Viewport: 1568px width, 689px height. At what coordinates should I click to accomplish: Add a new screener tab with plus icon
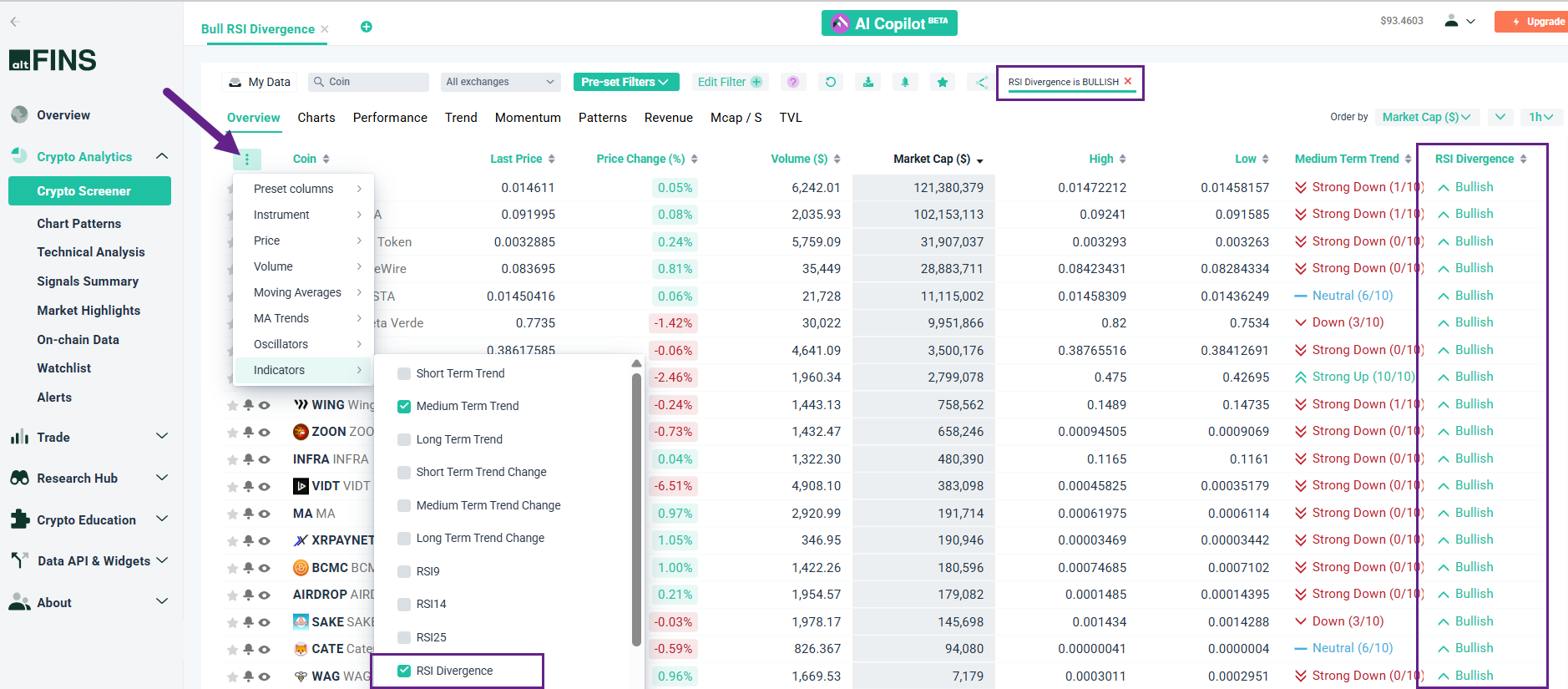point(366,27)
